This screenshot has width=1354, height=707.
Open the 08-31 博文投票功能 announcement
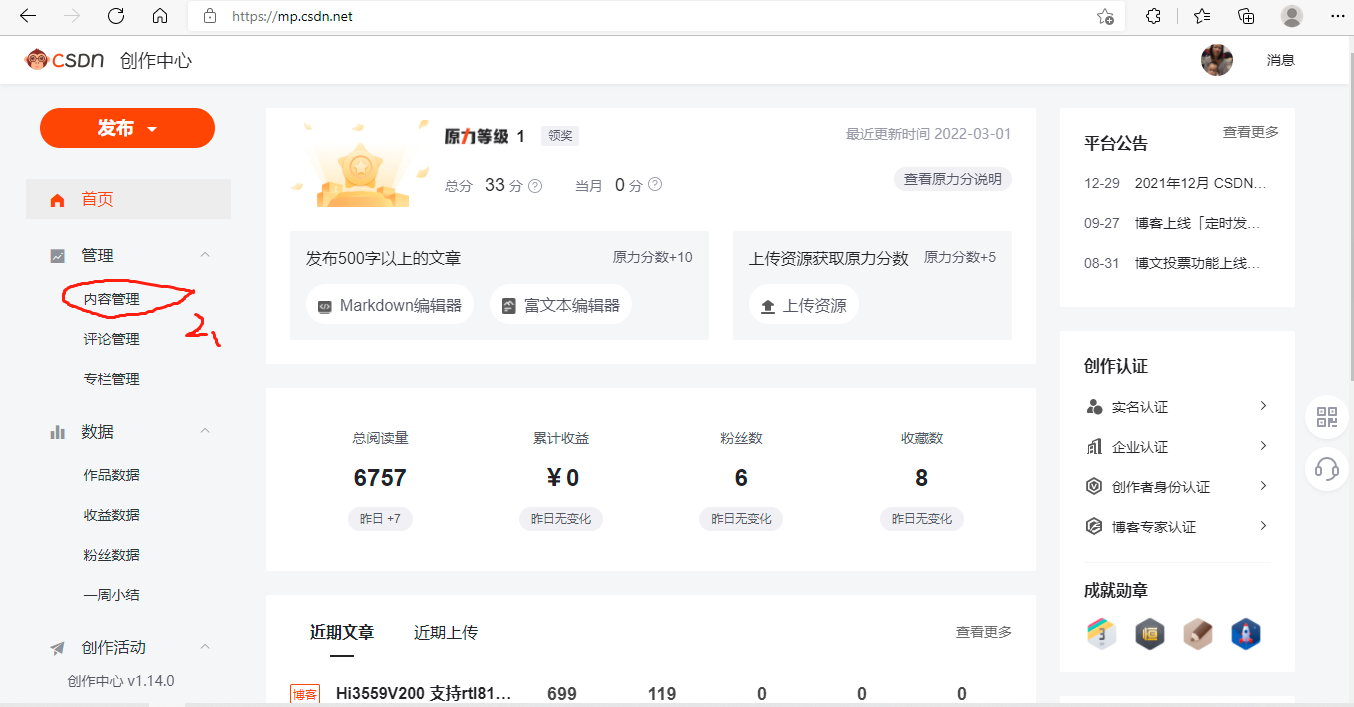1173,263
